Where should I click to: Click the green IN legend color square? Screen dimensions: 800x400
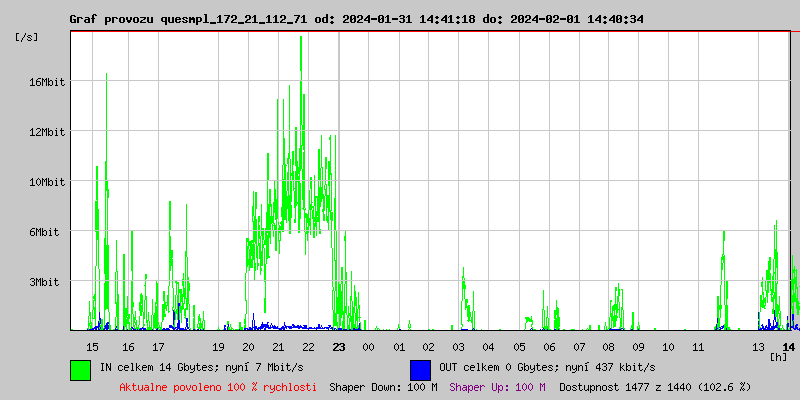point(80,369)
